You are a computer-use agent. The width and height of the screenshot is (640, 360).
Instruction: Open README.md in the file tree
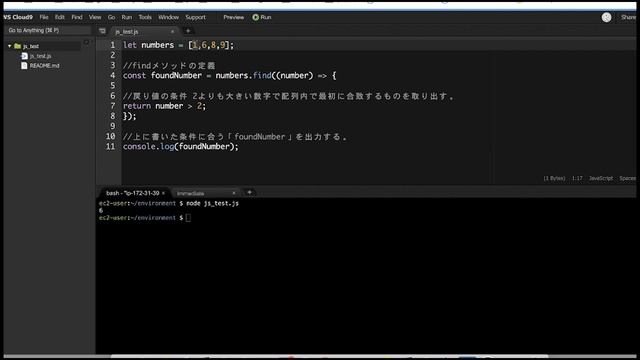pyautogui.click(x=44, y=65)
